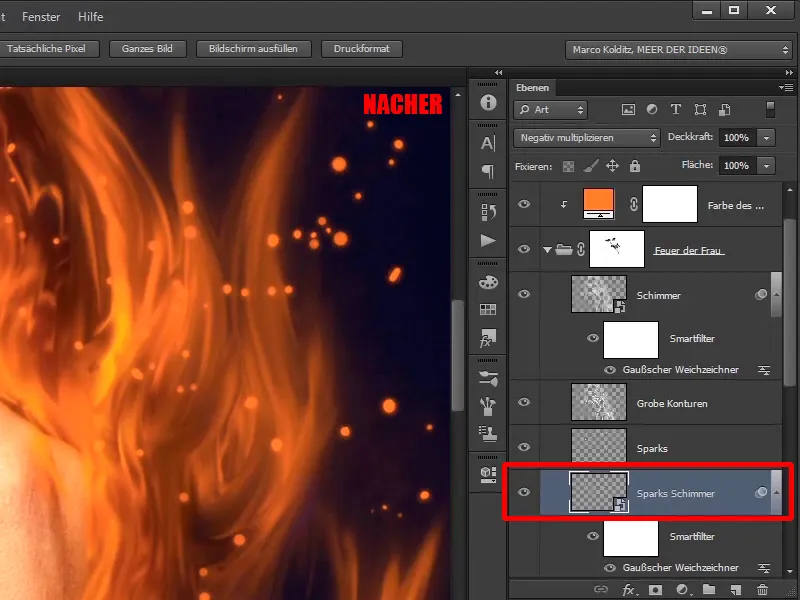Filter layers by adjustment layers icon

click(x=652, y=109)
